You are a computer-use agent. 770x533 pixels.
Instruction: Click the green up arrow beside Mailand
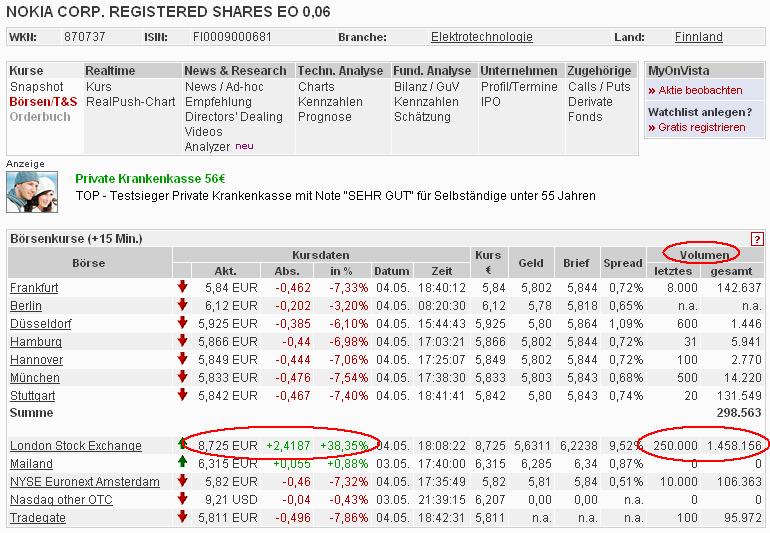182,463
